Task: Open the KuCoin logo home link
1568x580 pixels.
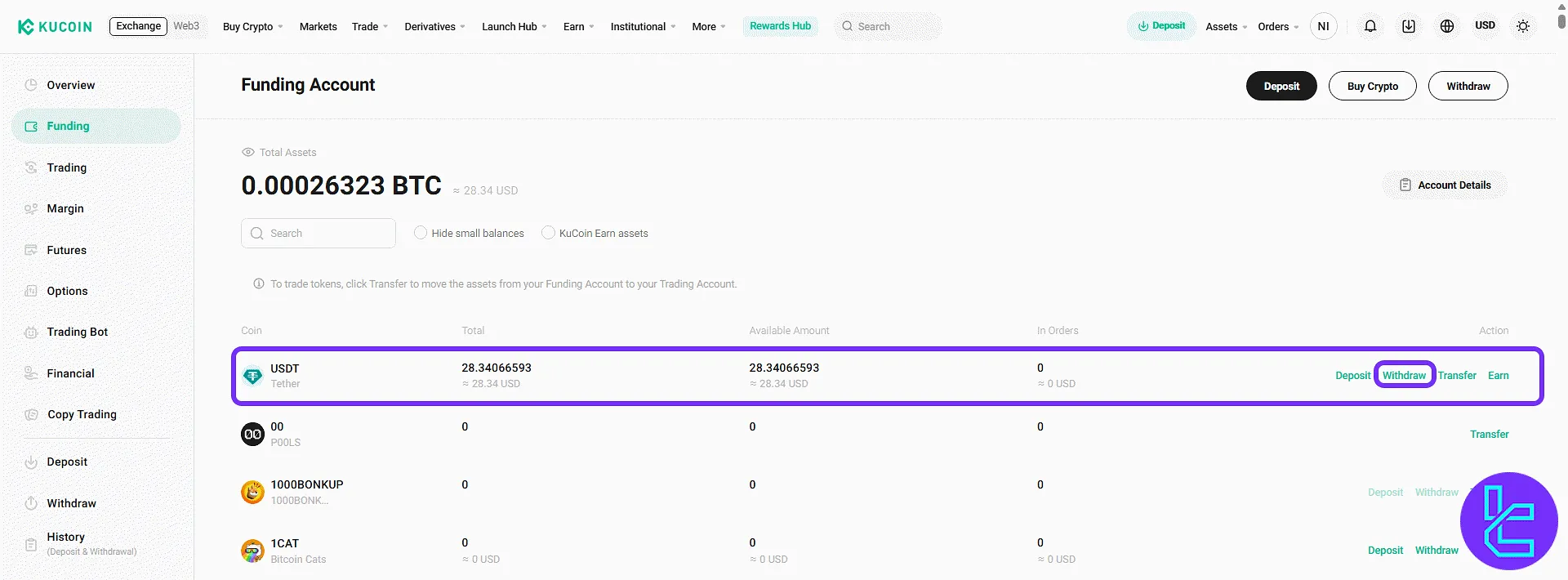Action: point(55,27)
